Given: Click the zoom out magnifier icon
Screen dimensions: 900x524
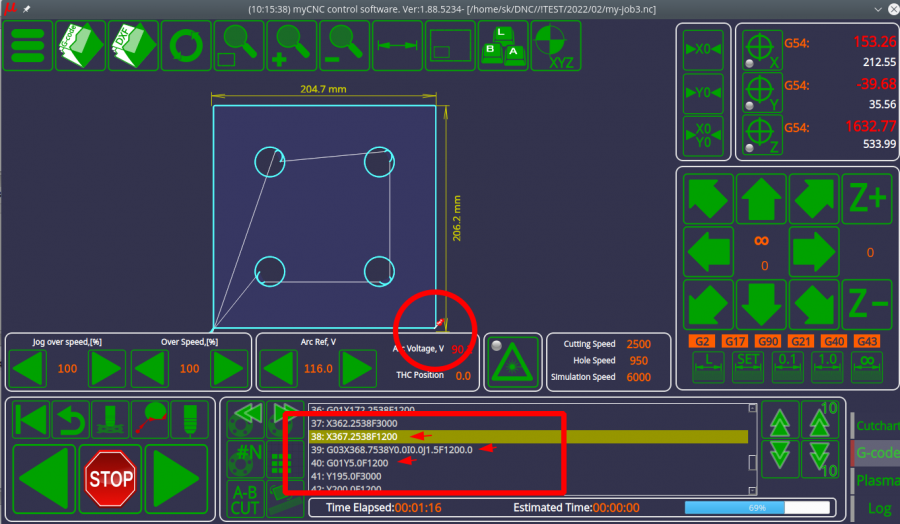Looking at the screenshot, I should (x=346, y=46).
